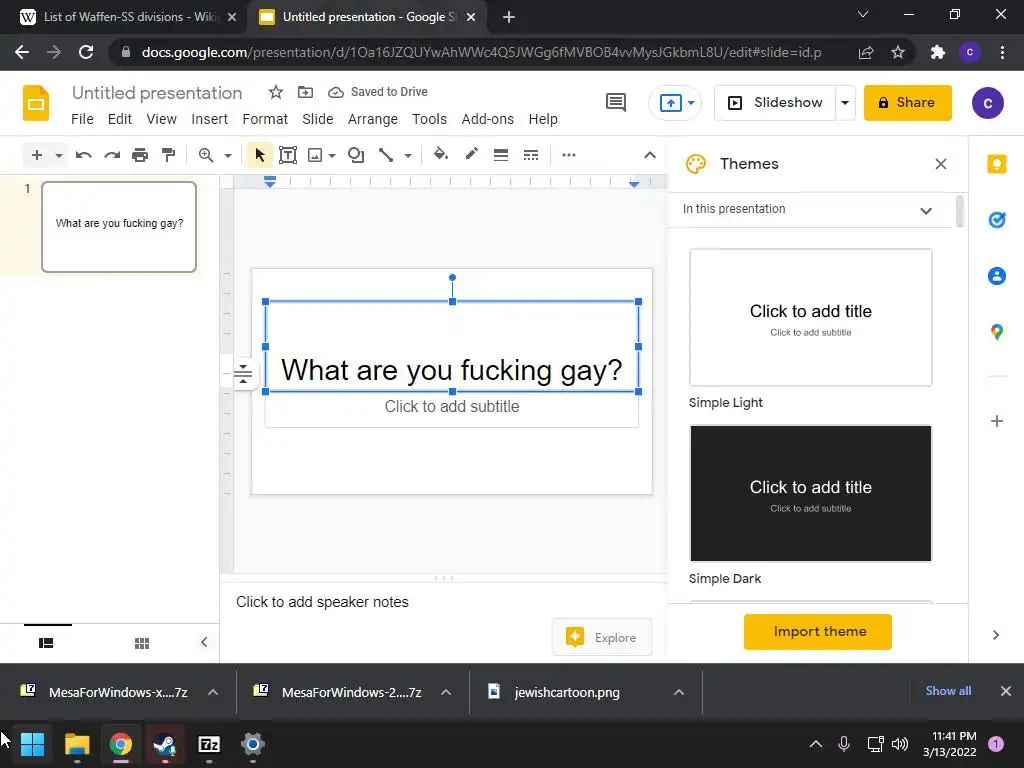The image size is (1024, 768).
Task: Open the Slide menu
Action: 318,119
